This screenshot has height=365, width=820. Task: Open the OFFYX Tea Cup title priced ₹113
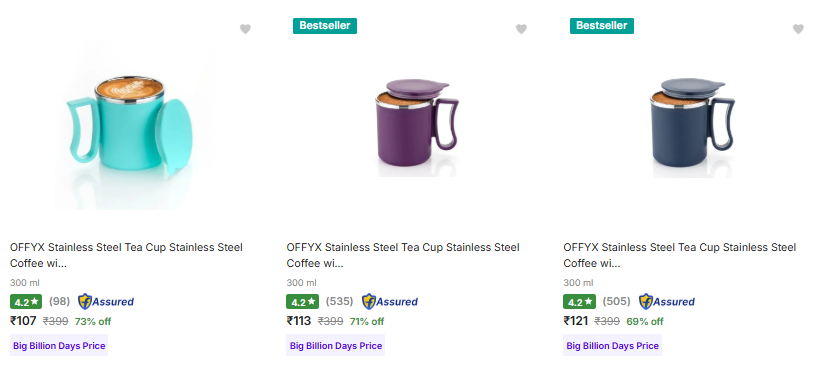(x=403, y=255)
